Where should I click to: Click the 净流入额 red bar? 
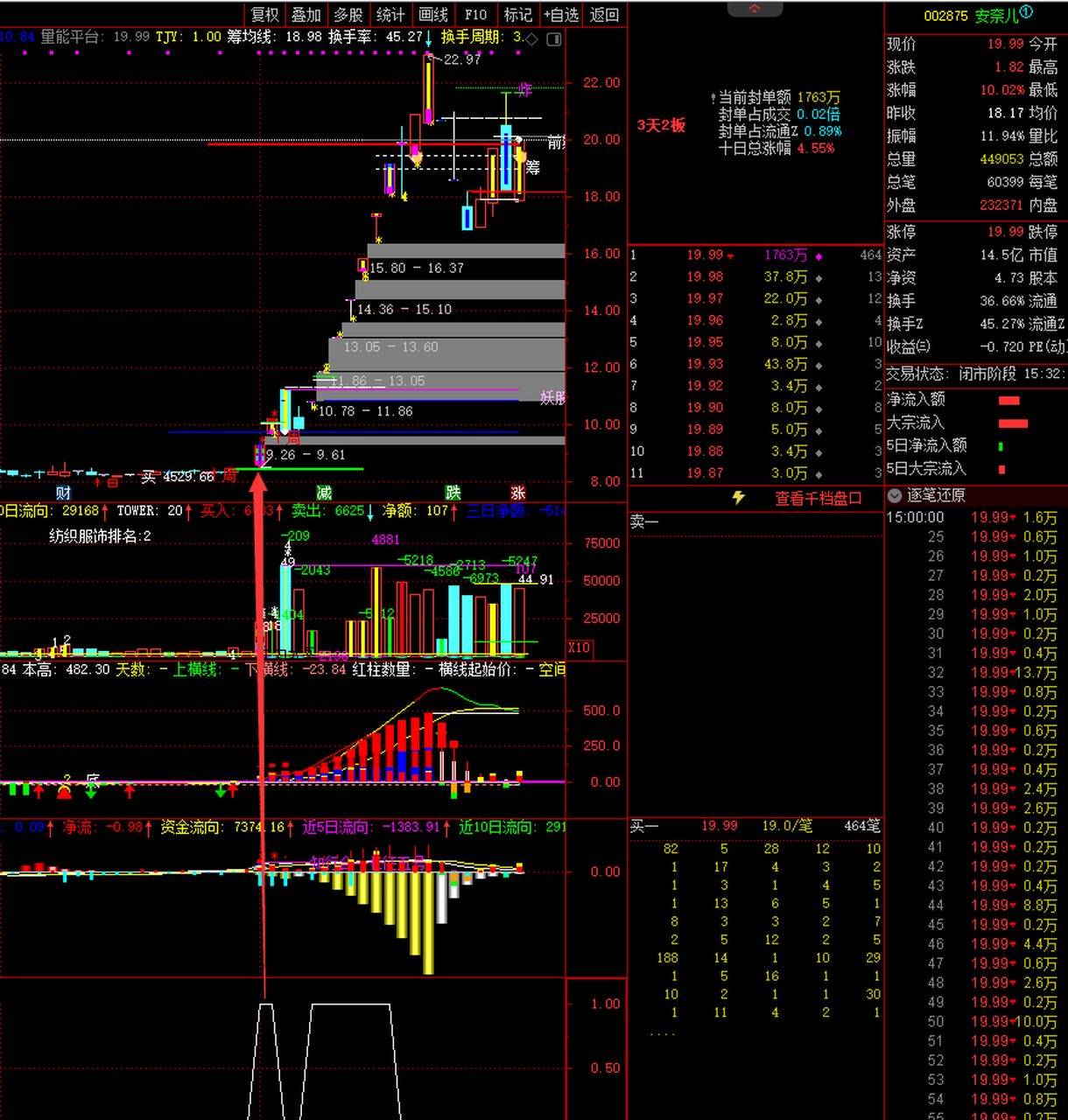tap(1009, 401)
